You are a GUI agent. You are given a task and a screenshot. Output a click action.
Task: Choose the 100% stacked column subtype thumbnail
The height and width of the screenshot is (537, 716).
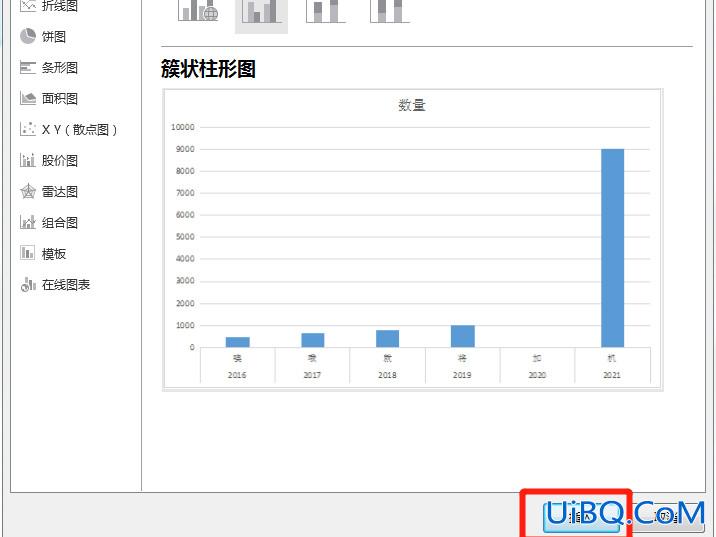(x=390, y=11)
